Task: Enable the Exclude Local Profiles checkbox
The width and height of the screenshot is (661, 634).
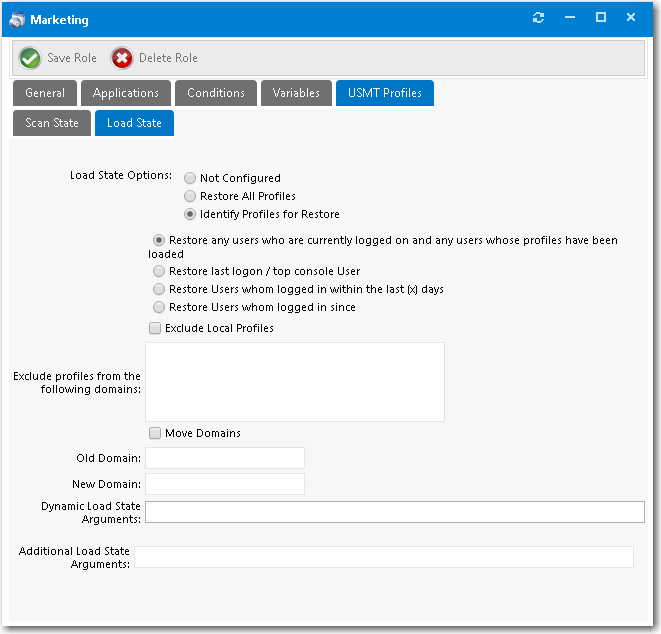Action: pyautogui.click(x=155, y=328)
